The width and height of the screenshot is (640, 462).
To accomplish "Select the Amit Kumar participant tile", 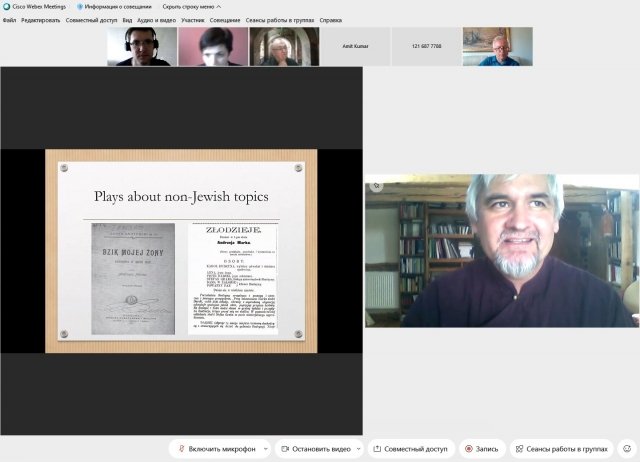I will click(355, 47).
